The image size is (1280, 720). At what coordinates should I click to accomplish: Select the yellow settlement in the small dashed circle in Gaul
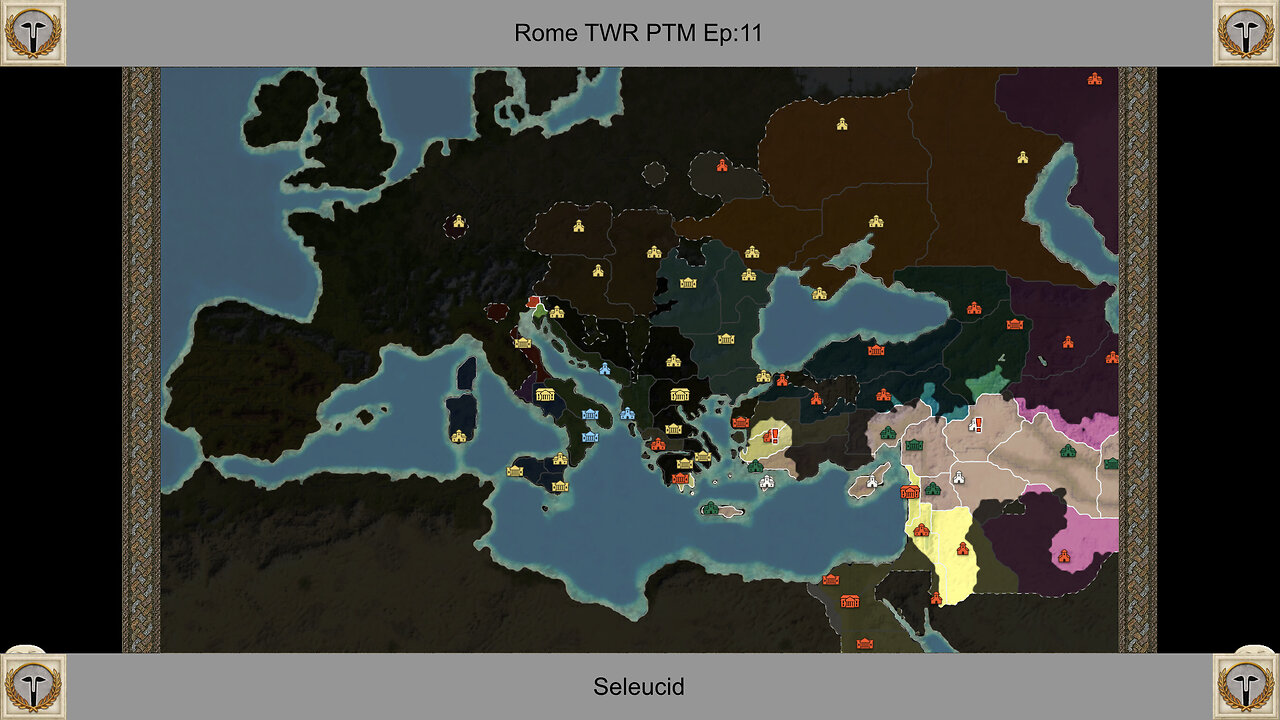[458, 221]
